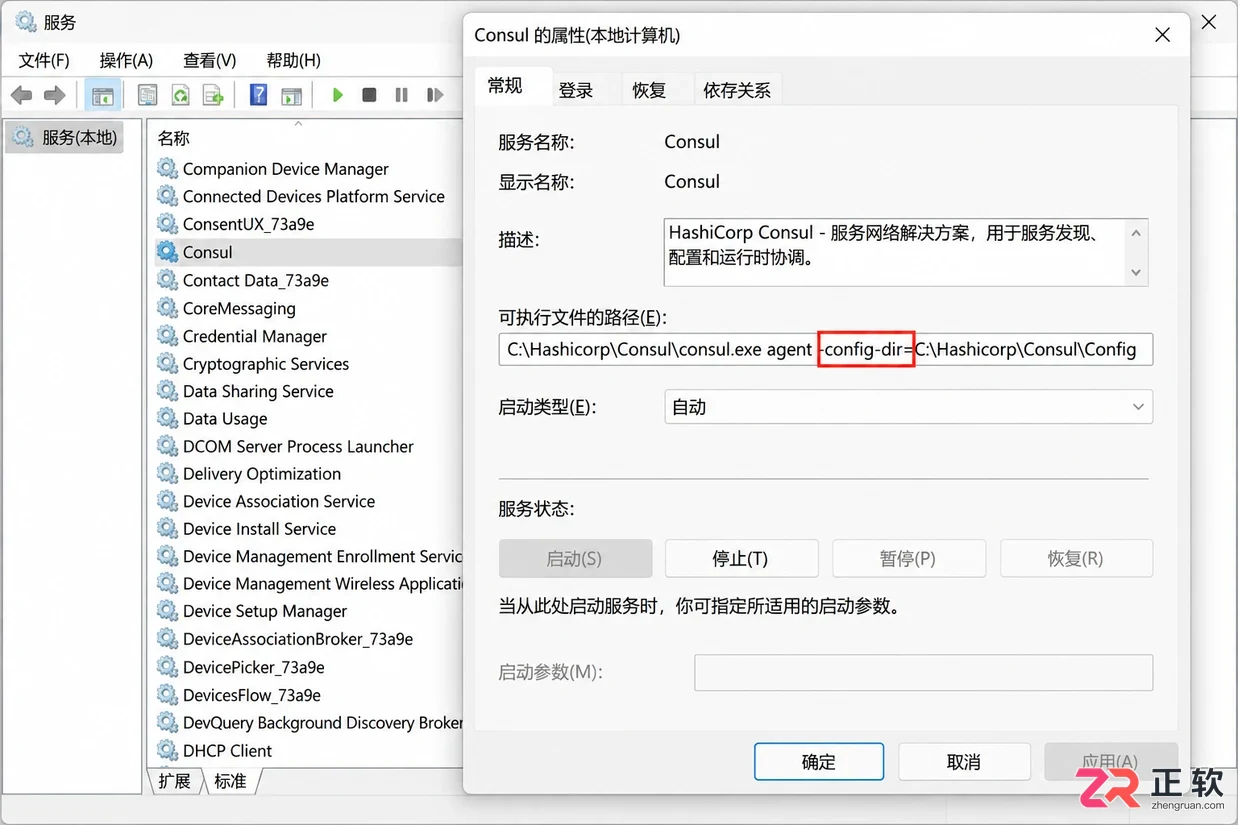
Task: Switch to 标准 view tab at bottom
Action: pos(230,781)
